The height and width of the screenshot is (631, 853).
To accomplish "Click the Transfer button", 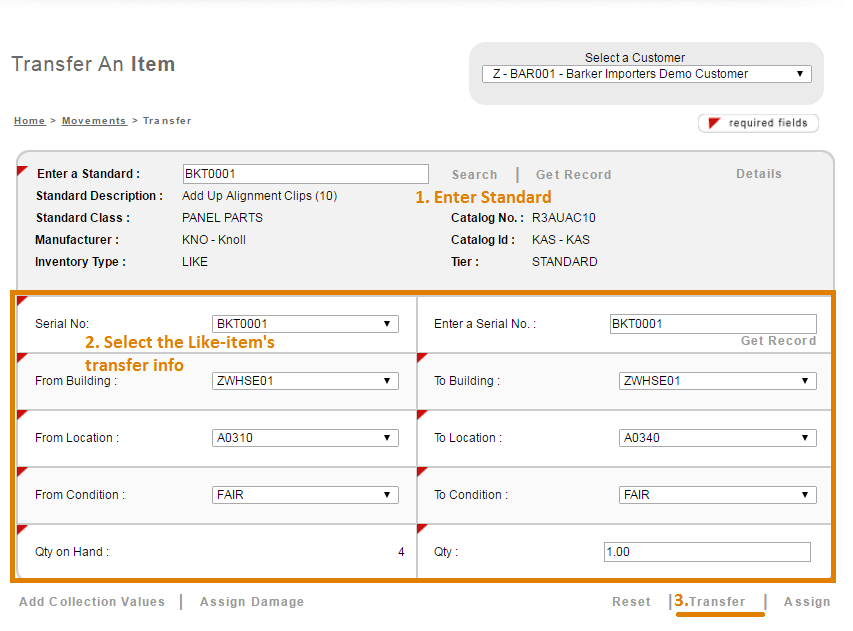I will (716, 602).
